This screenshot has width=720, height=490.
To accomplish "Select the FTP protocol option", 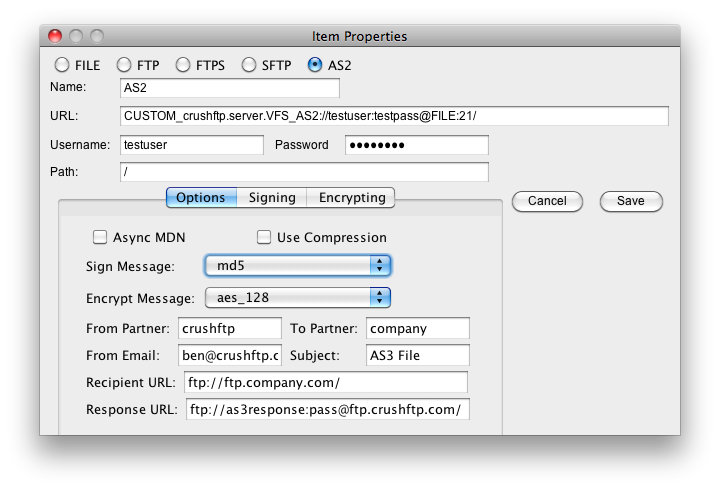I will 124,65.
